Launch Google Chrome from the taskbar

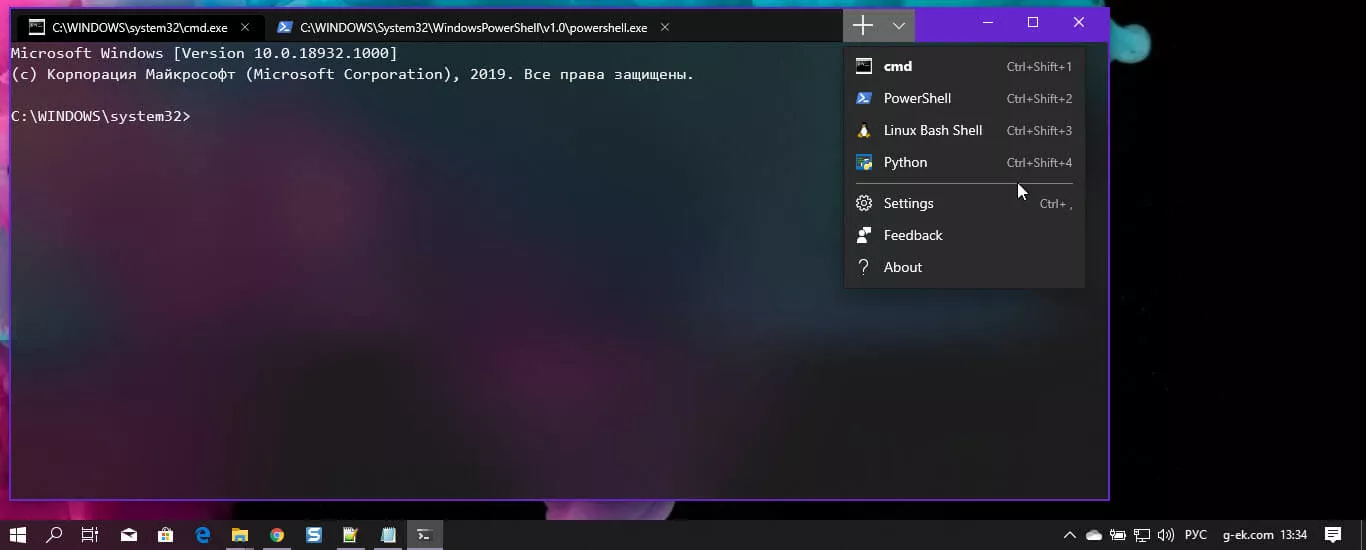277,535
